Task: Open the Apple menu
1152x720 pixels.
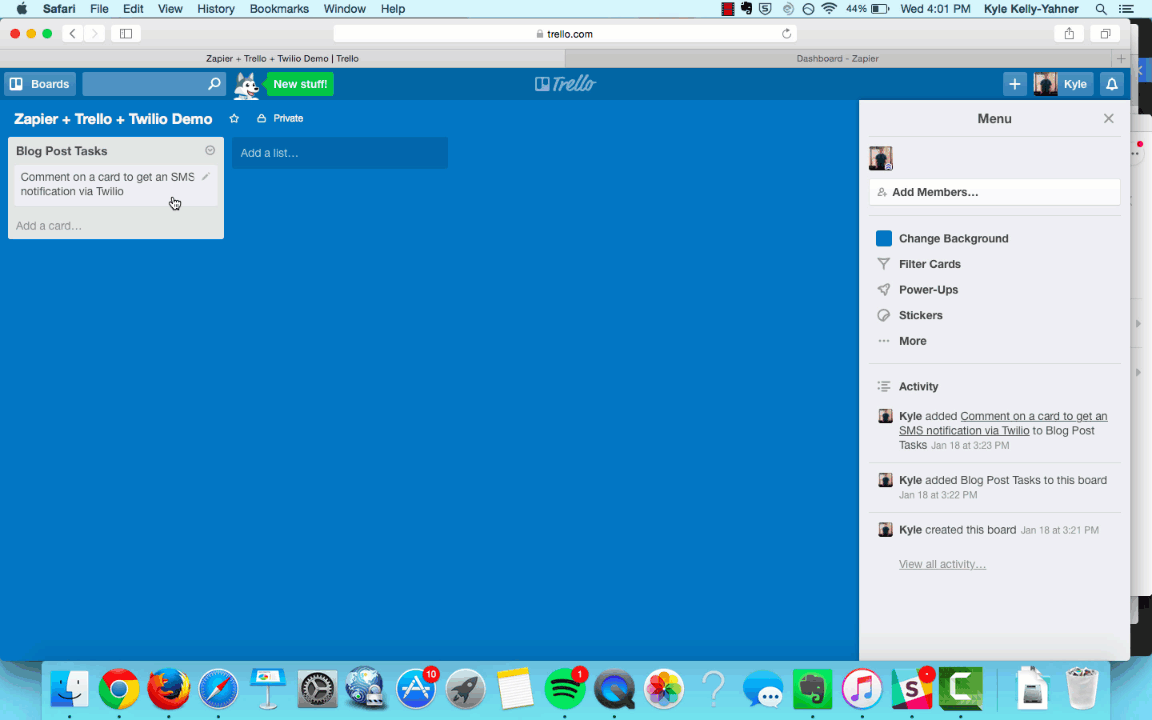Action: pyautogui.click(x=22, y=9)
